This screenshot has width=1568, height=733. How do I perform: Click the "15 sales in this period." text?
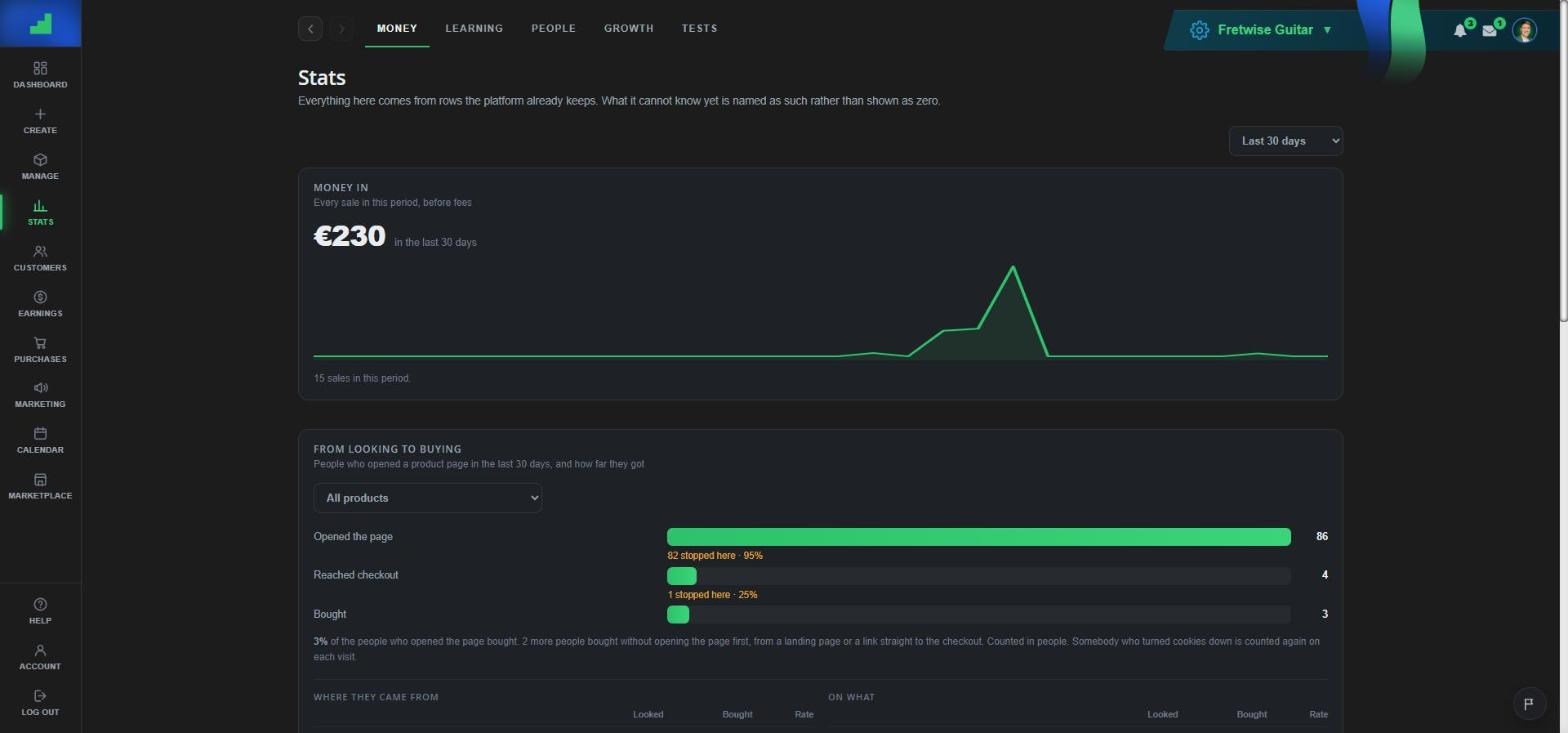(x=362, y=378)
